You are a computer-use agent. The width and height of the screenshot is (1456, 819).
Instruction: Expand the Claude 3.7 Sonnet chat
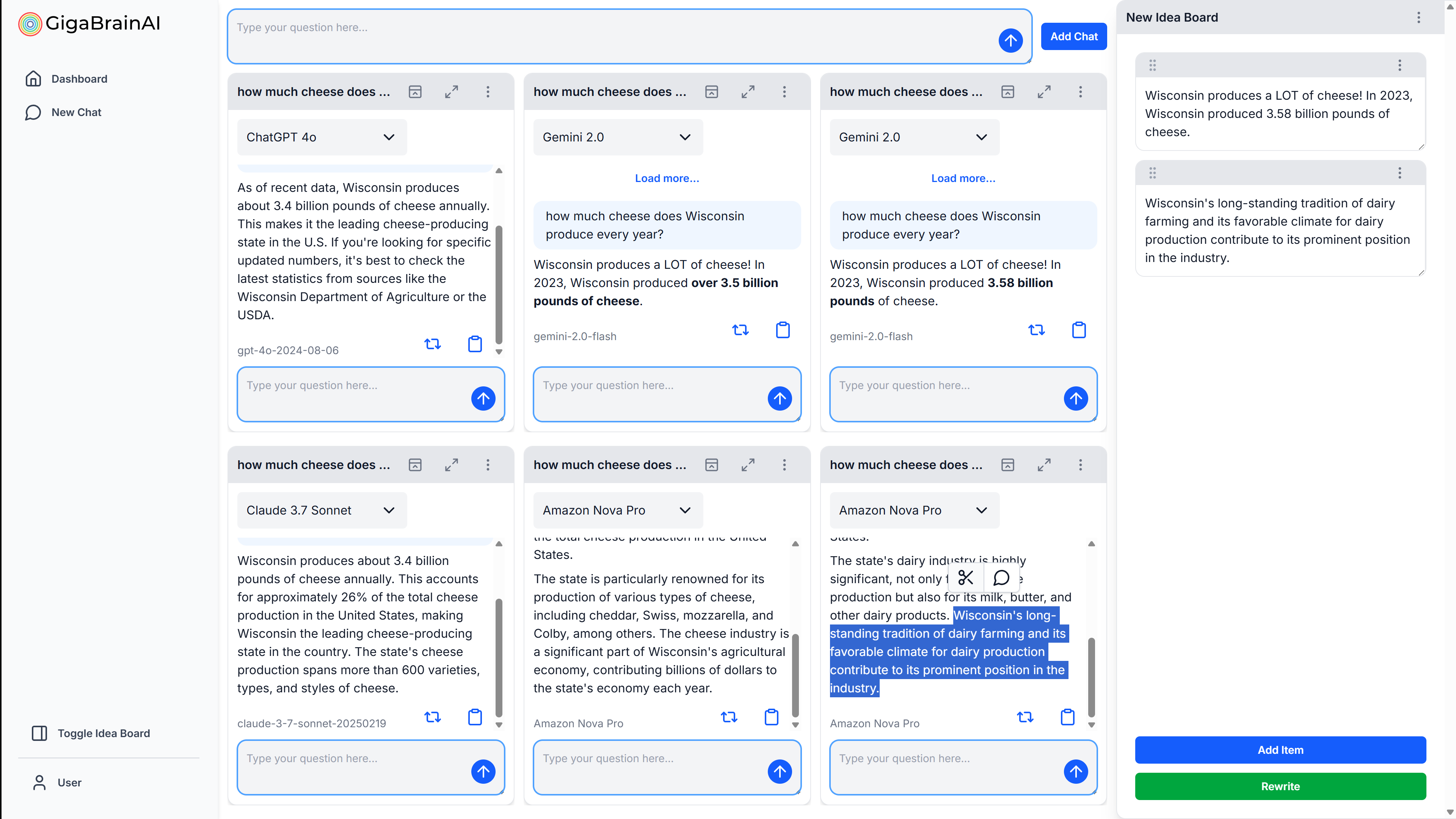point(452,464)
